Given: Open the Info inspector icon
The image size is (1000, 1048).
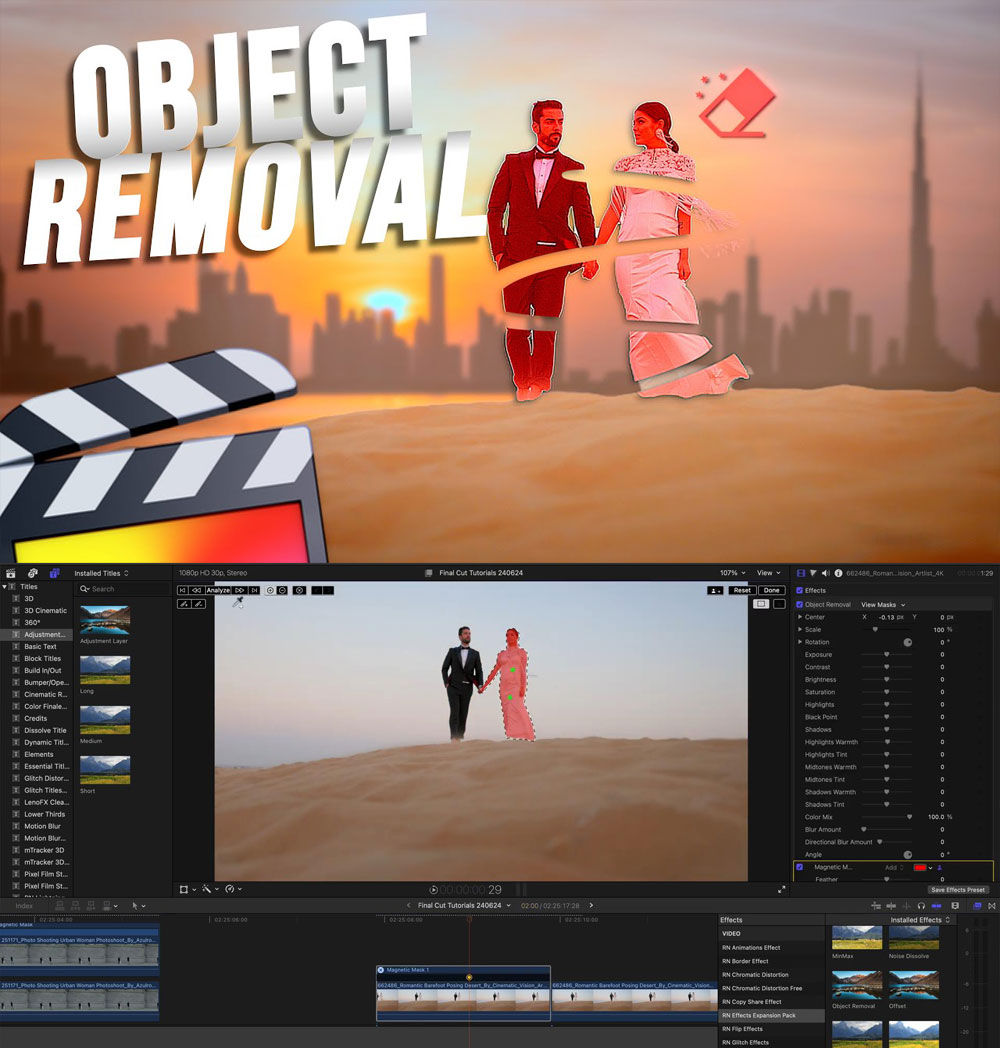Looking at the screenshot, I should click(x=838, y=573).
